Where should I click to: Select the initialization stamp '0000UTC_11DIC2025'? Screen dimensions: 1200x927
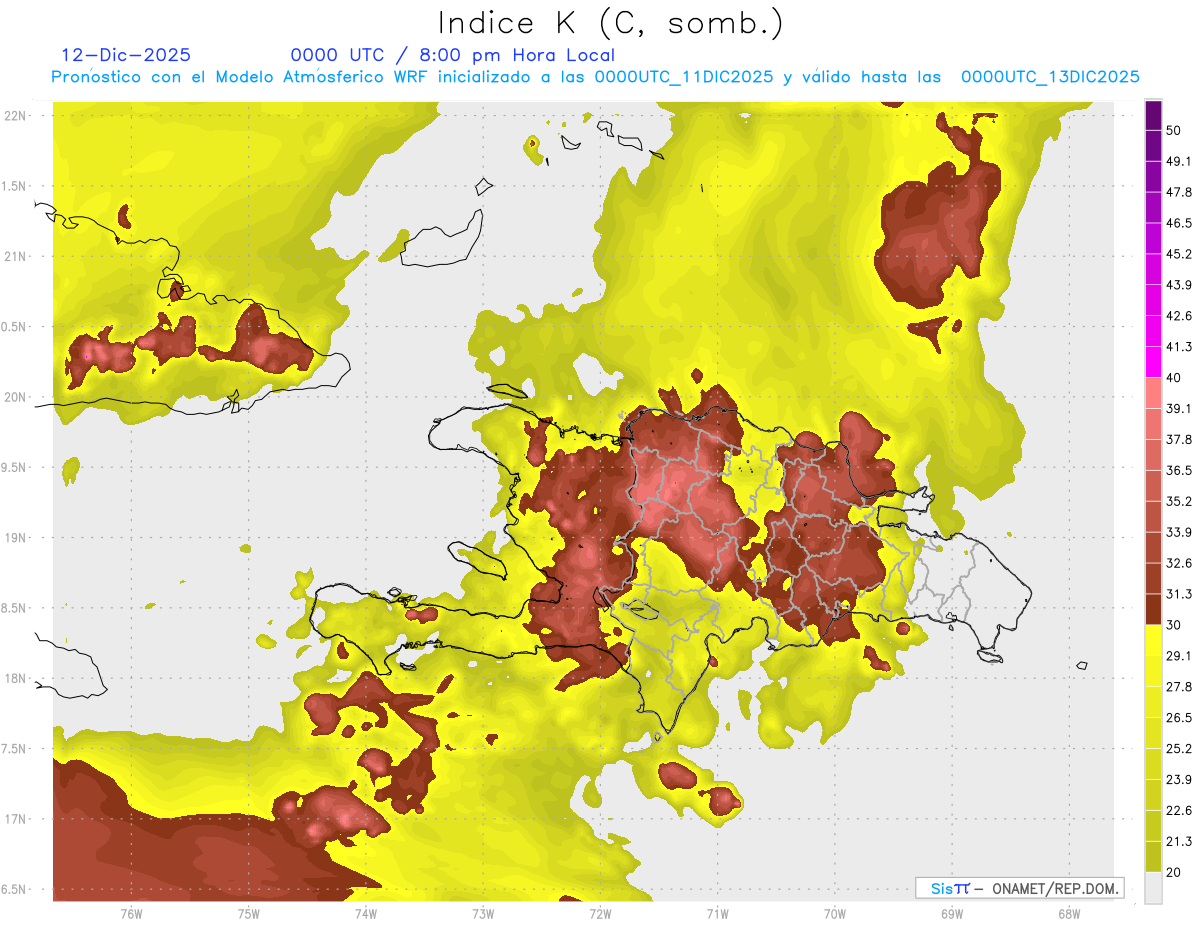683,77
